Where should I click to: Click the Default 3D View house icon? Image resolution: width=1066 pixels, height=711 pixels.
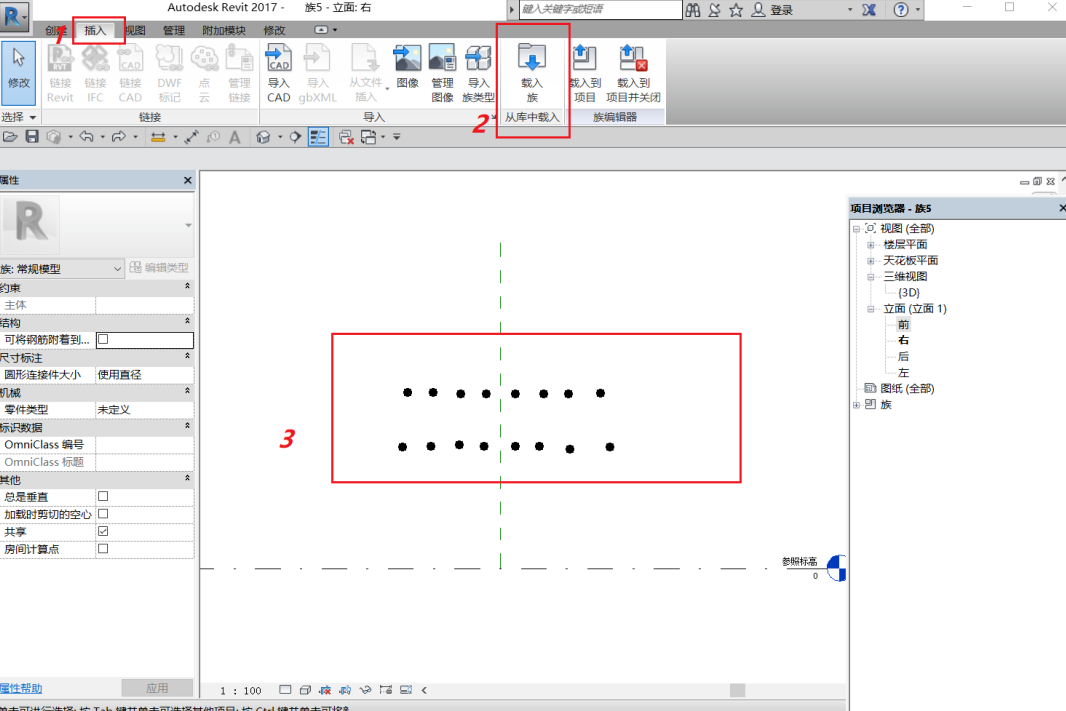coord(263,137)
